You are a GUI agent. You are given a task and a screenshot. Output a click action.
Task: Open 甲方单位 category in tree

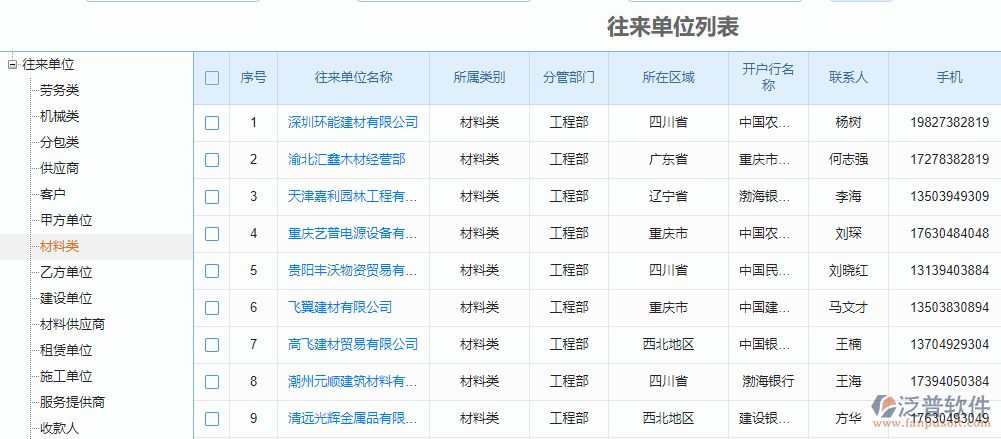66,220
